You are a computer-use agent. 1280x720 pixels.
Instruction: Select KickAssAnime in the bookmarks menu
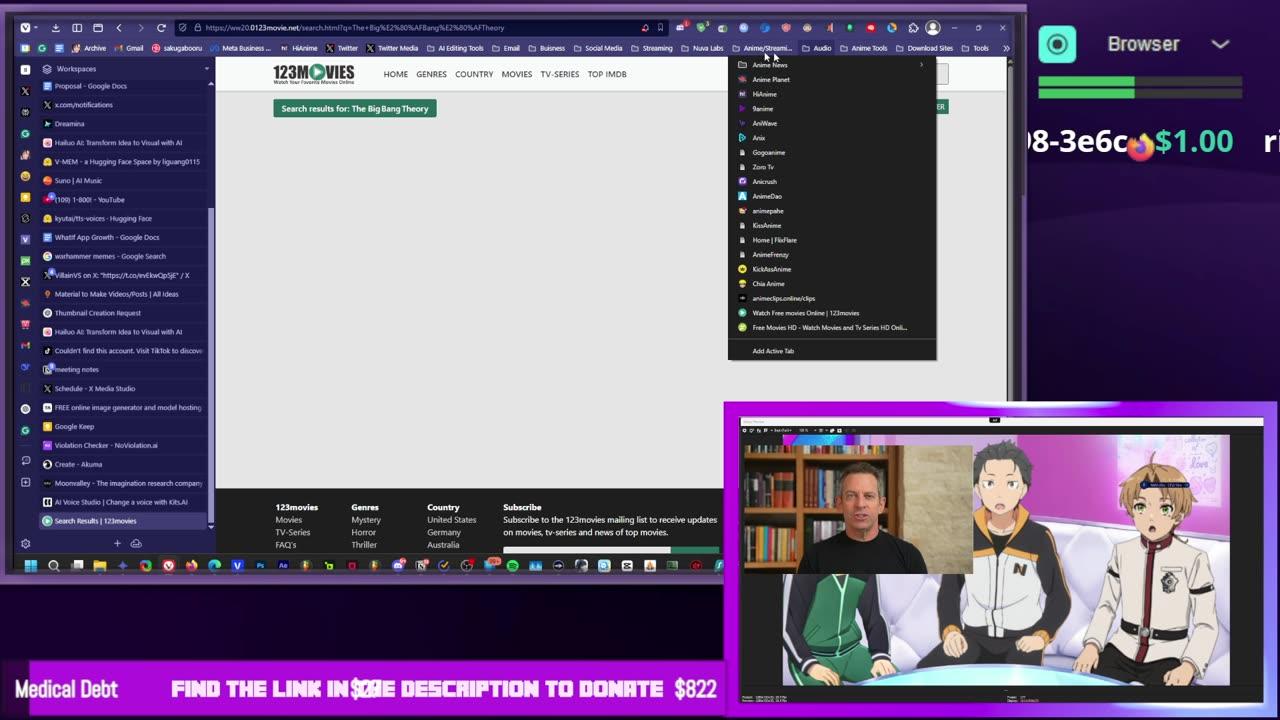(x=832, y=269)
